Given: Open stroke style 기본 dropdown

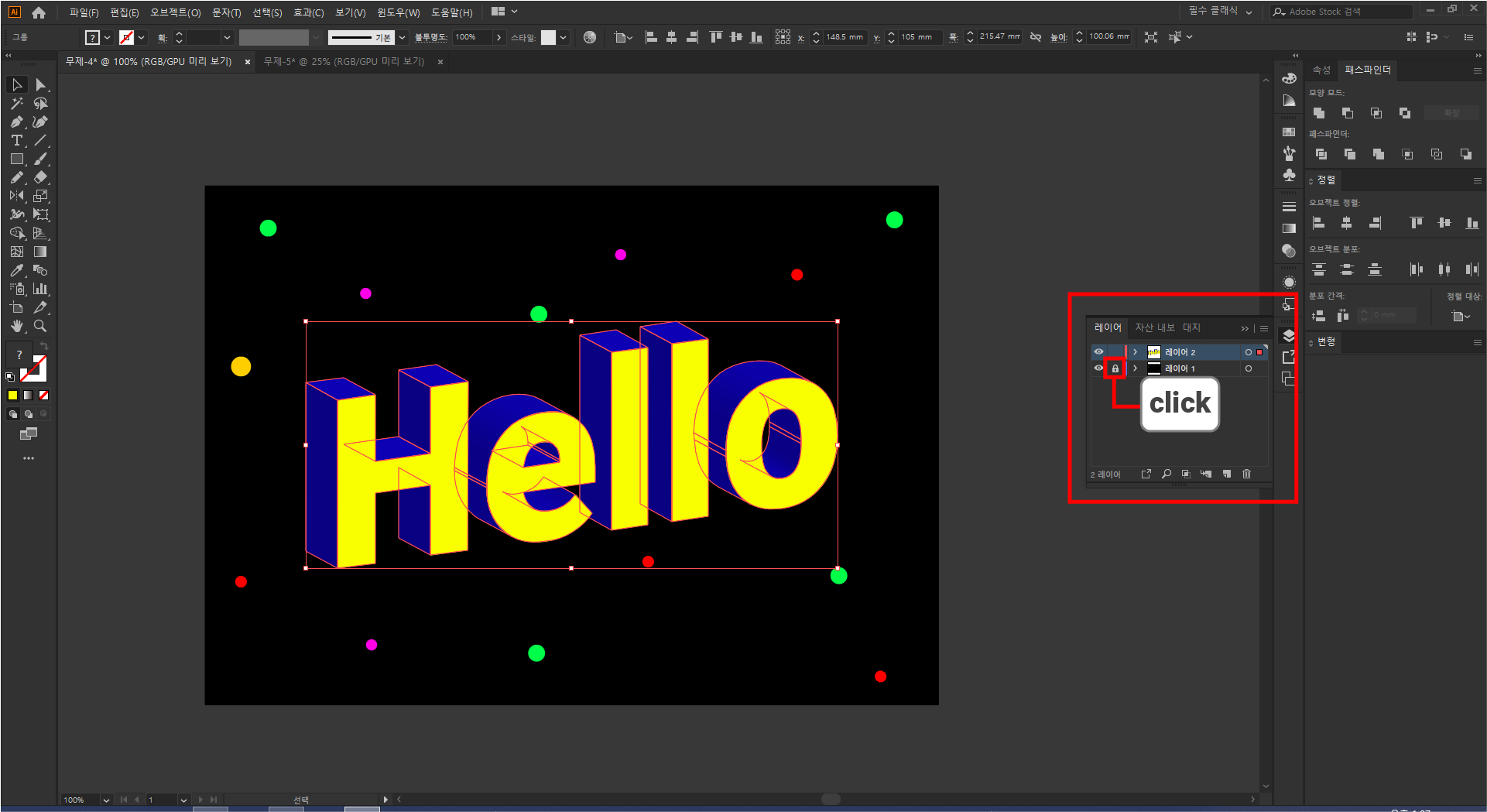Looking at the screenshot, I should [402, 37].
